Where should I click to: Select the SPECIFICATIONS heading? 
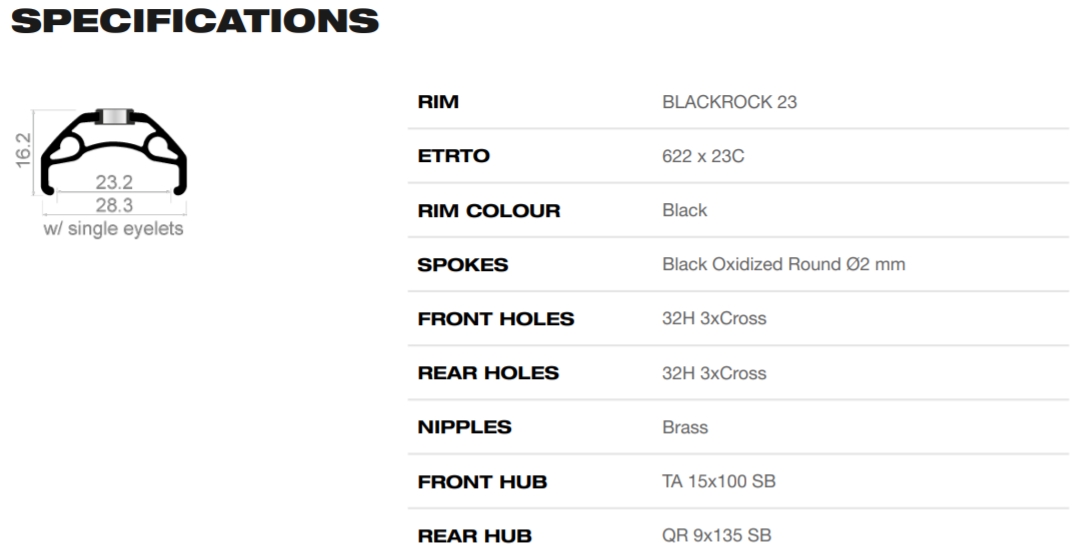[195, 20]
